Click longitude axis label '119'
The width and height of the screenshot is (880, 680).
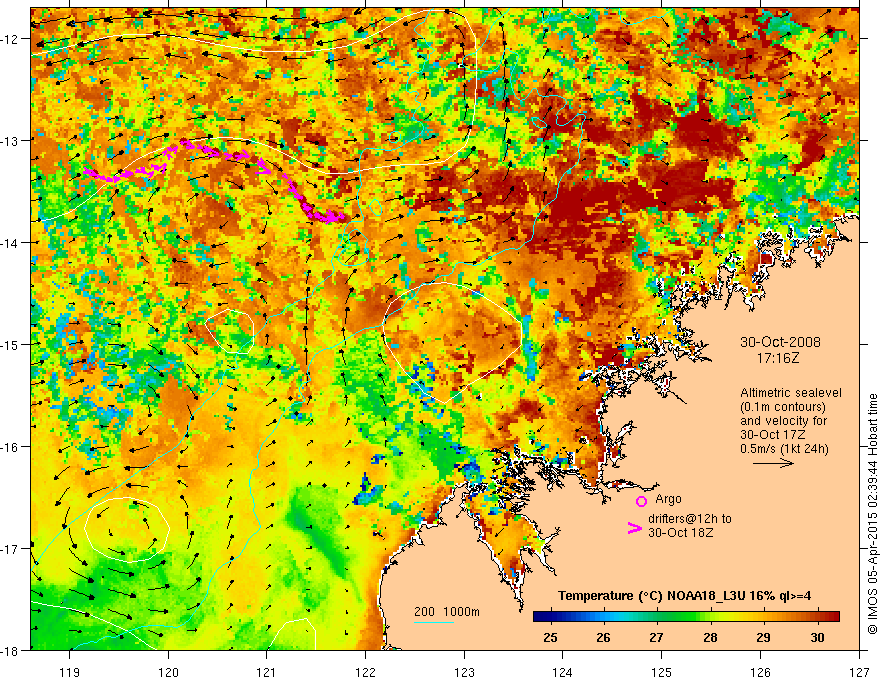70,672
